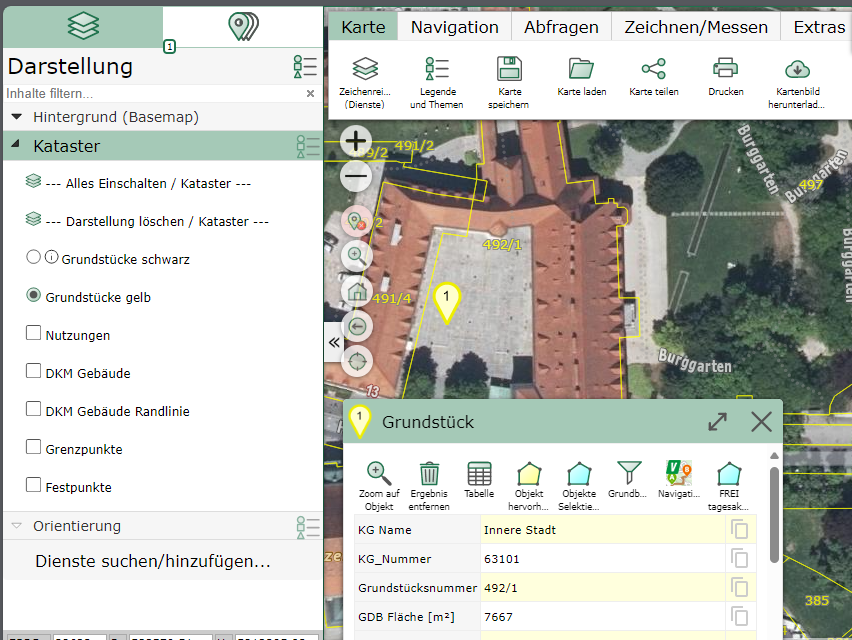Screen dimensions: 852x640
Task: Switch to the Navigation tab
Action: [x=454, y=27]
